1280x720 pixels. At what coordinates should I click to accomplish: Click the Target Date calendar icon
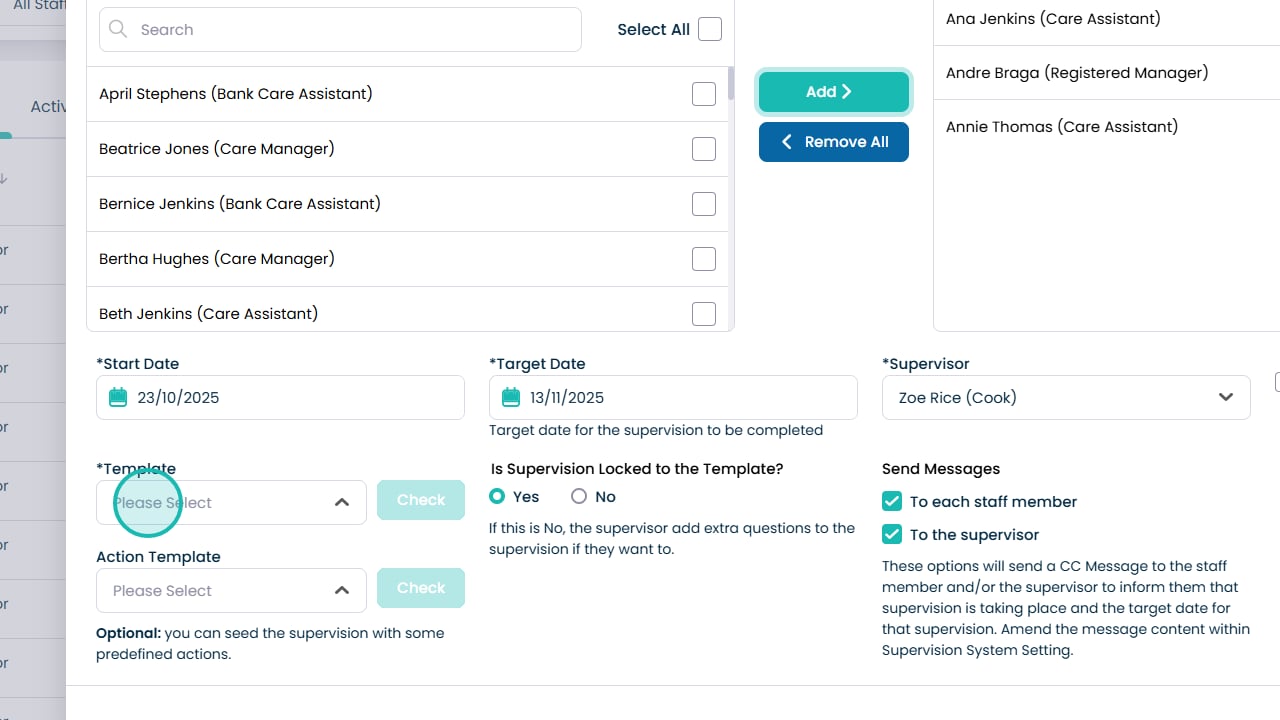pyautogui.click(x=511, y=397)
